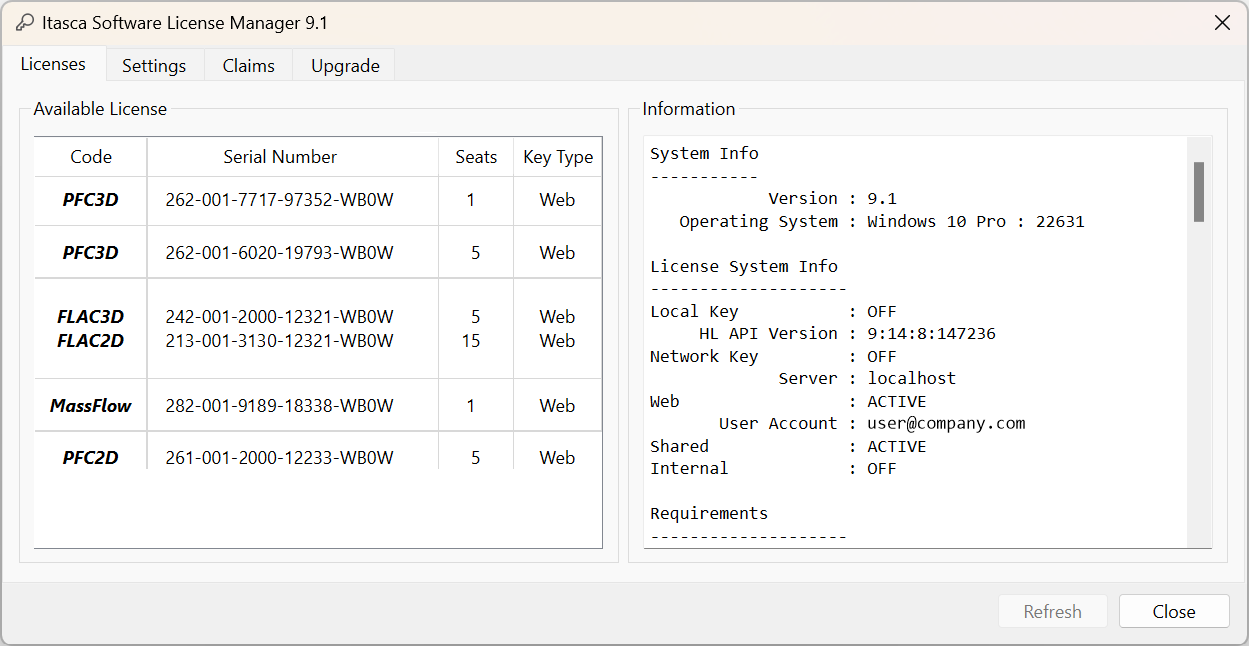
Task: Click the User Account user@company.com line
Action: (x=872, y=424)
